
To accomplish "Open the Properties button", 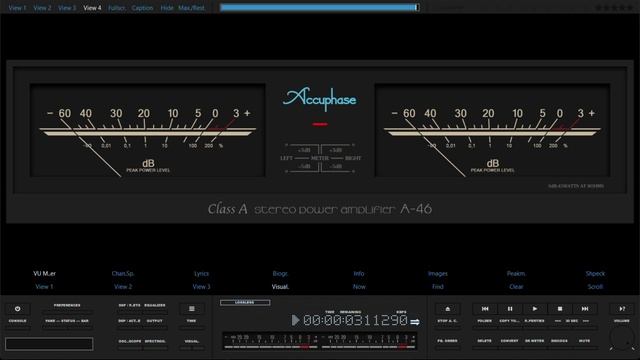I will (534, 321).
